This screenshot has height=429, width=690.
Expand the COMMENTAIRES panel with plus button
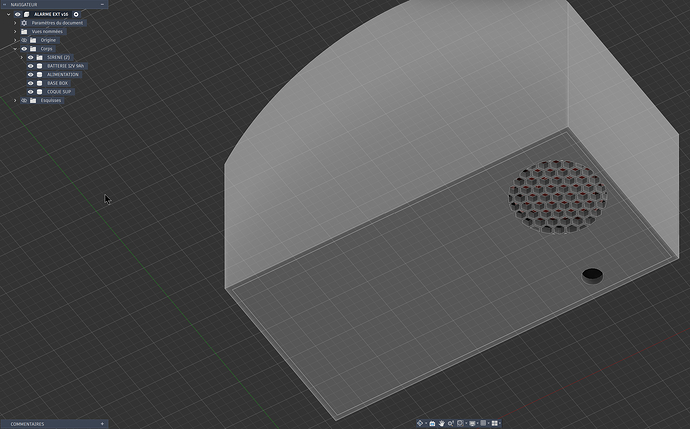point(102,424)
